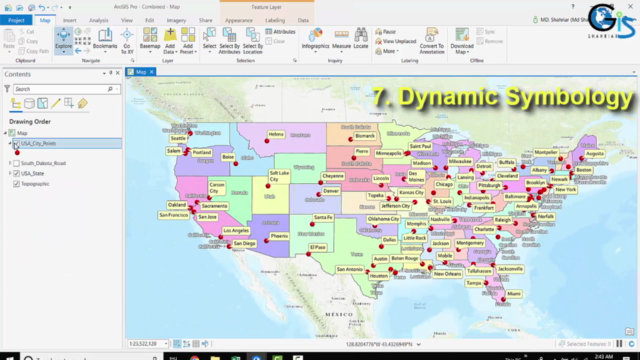Collapse the USA_City_Points layer
640x360 pixels.
[10, 143]
